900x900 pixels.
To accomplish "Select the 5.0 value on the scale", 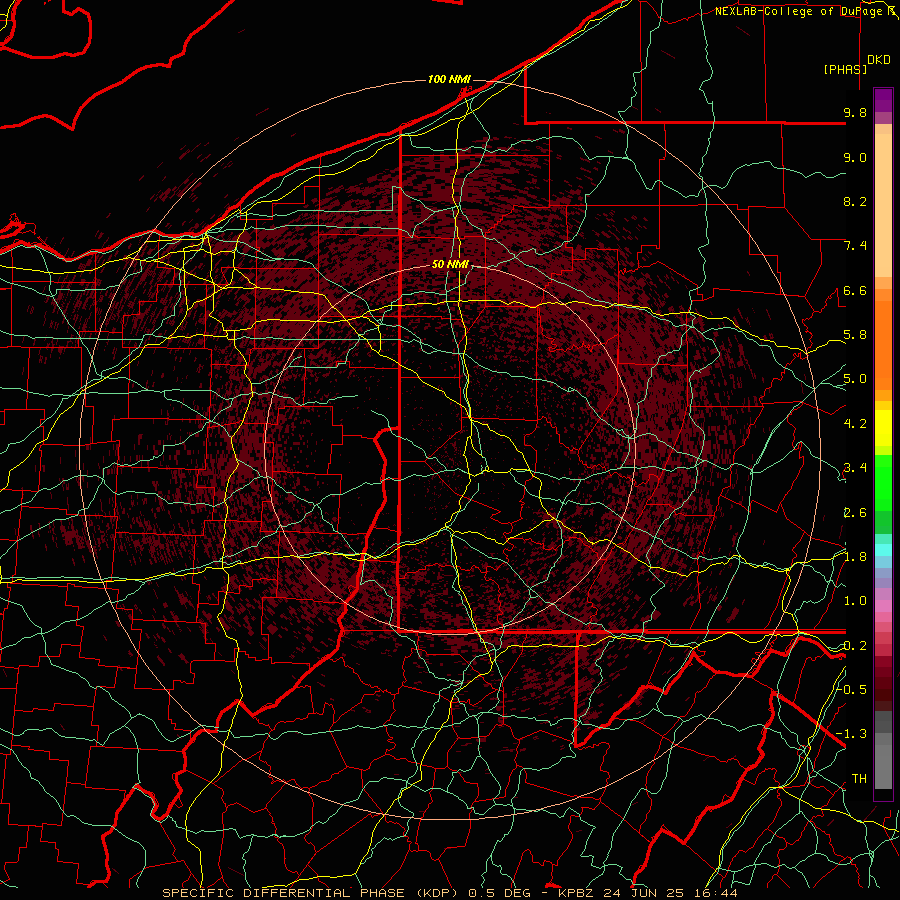I will point(855,379).
